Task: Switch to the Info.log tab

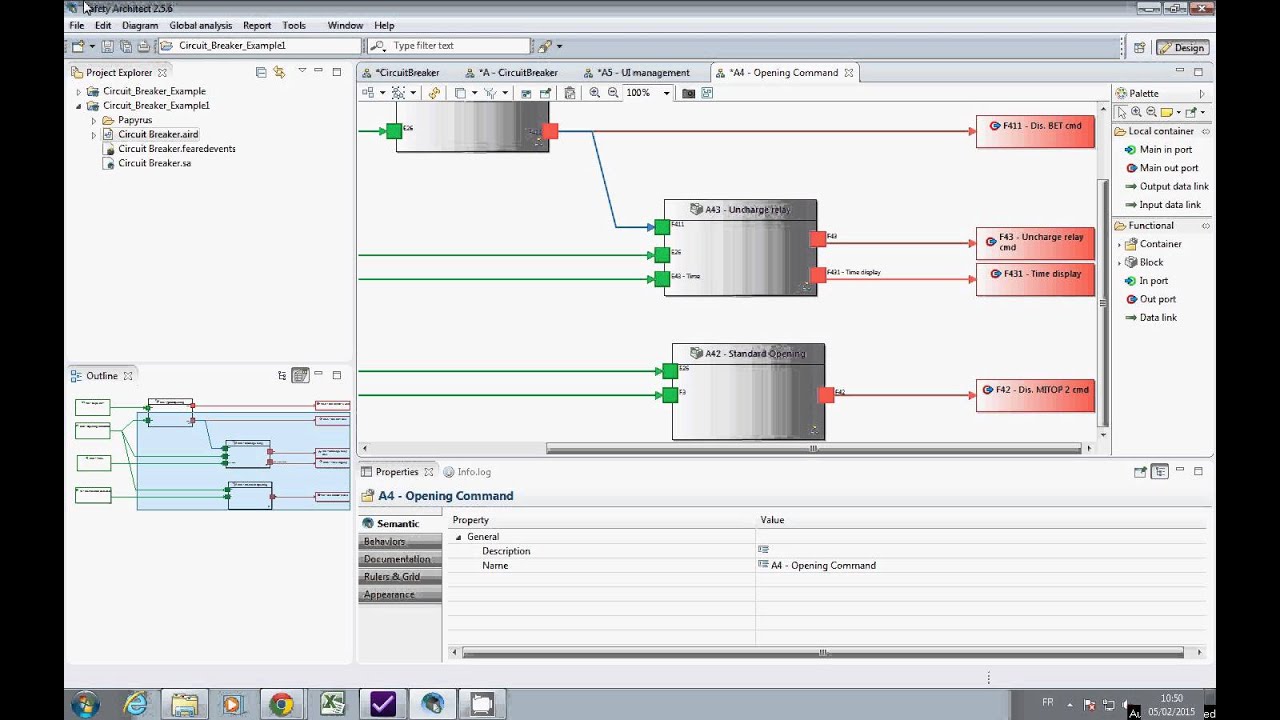Action: click(x=467, y=472)
